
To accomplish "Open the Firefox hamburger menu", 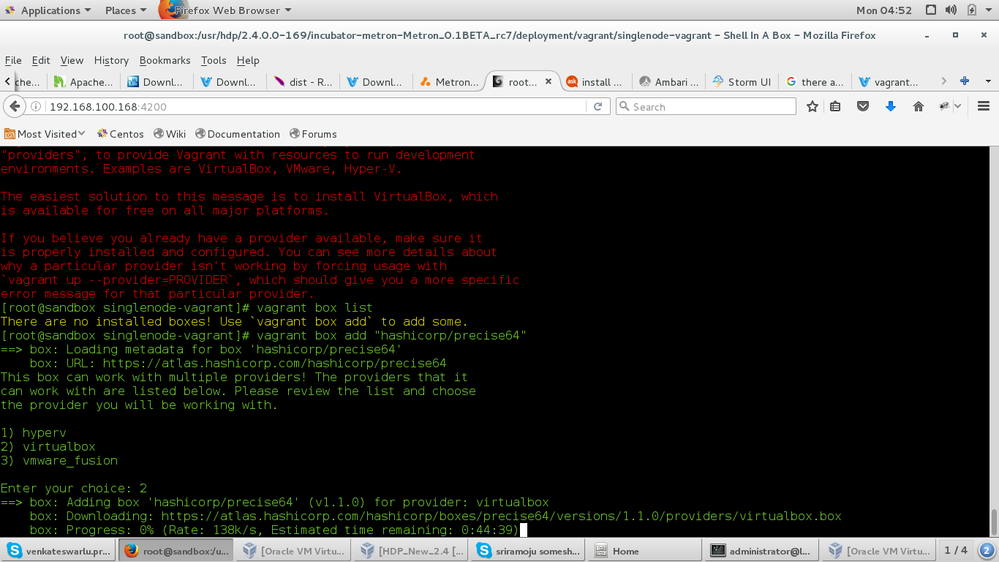I will [983, 106].
